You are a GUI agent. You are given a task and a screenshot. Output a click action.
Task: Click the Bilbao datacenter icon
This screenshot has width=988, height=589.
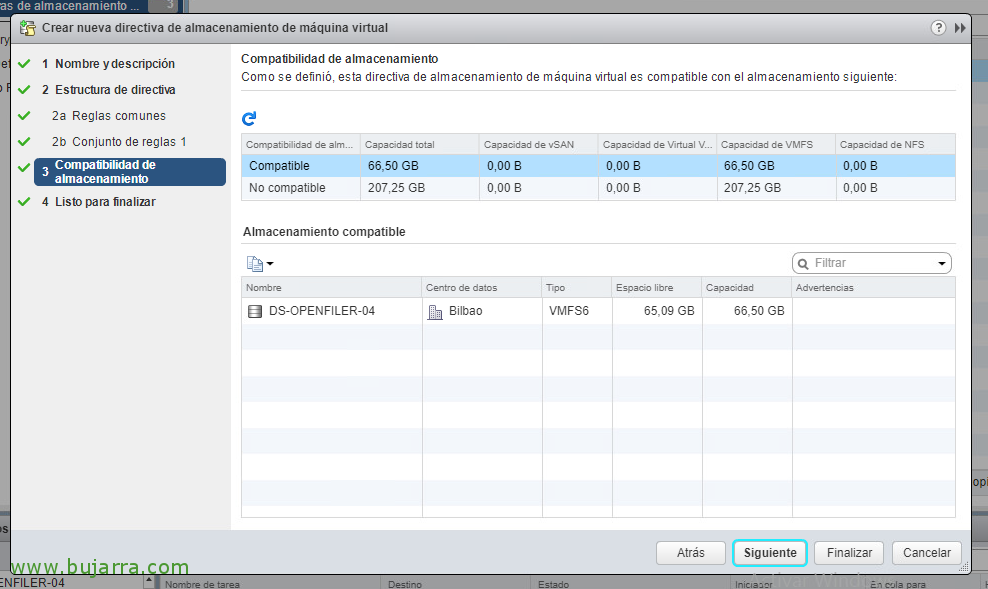(435, 311)
